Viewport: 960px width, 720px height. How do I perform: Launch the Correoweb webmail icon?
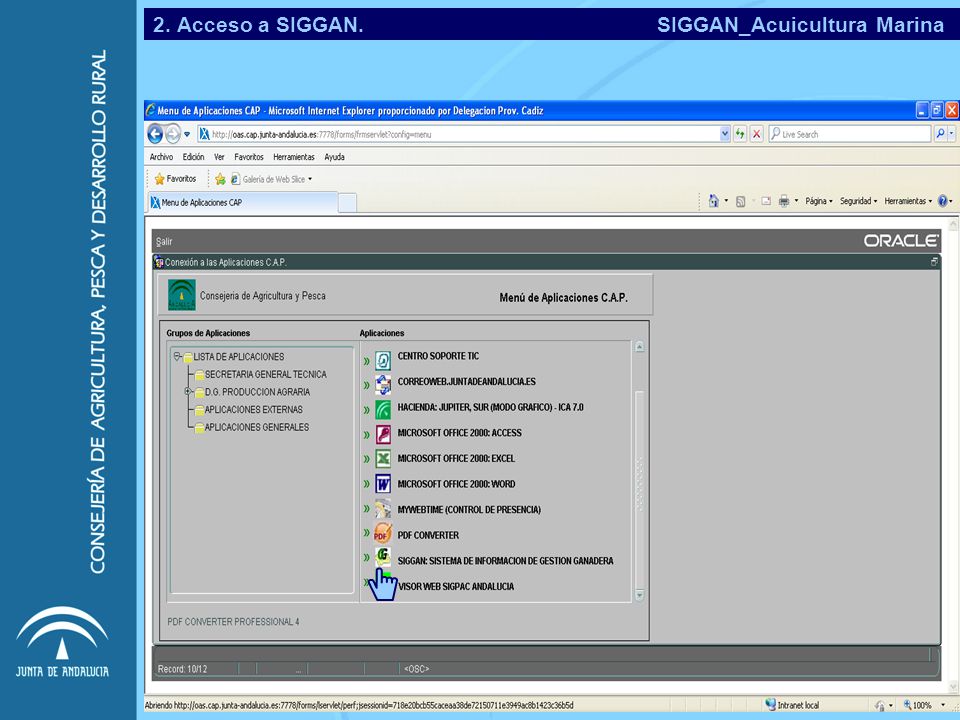[383, 384]
